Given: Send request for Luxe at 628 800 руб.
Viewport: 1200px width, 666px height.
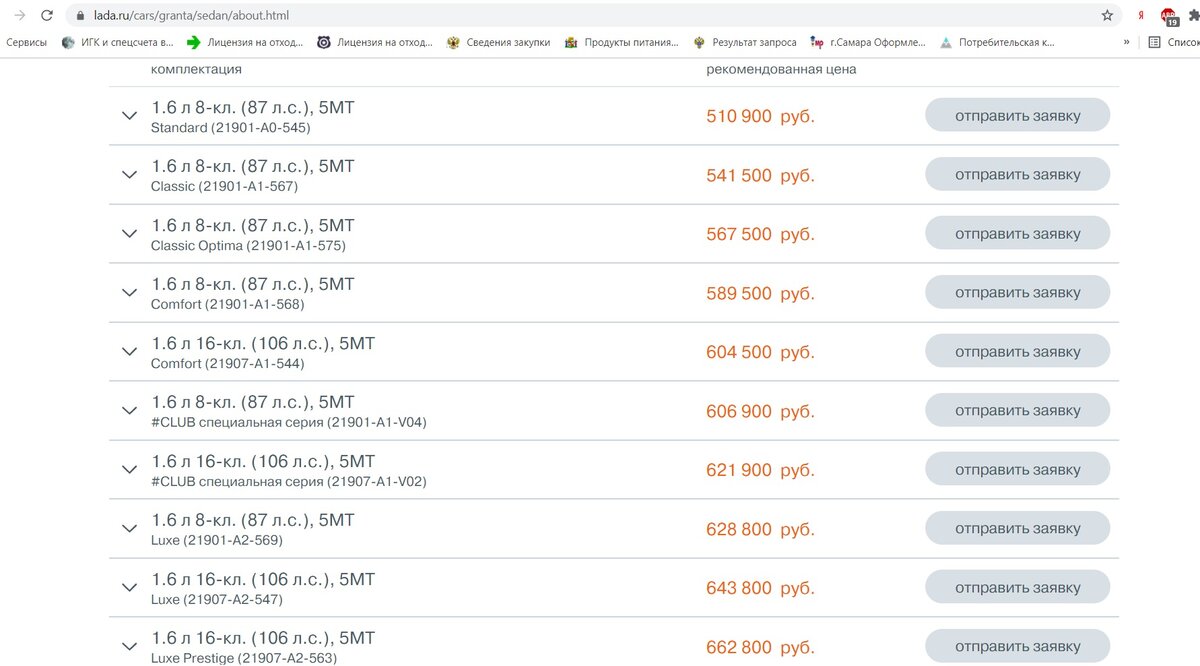Looking at the screenshot, I should 1017,528.
